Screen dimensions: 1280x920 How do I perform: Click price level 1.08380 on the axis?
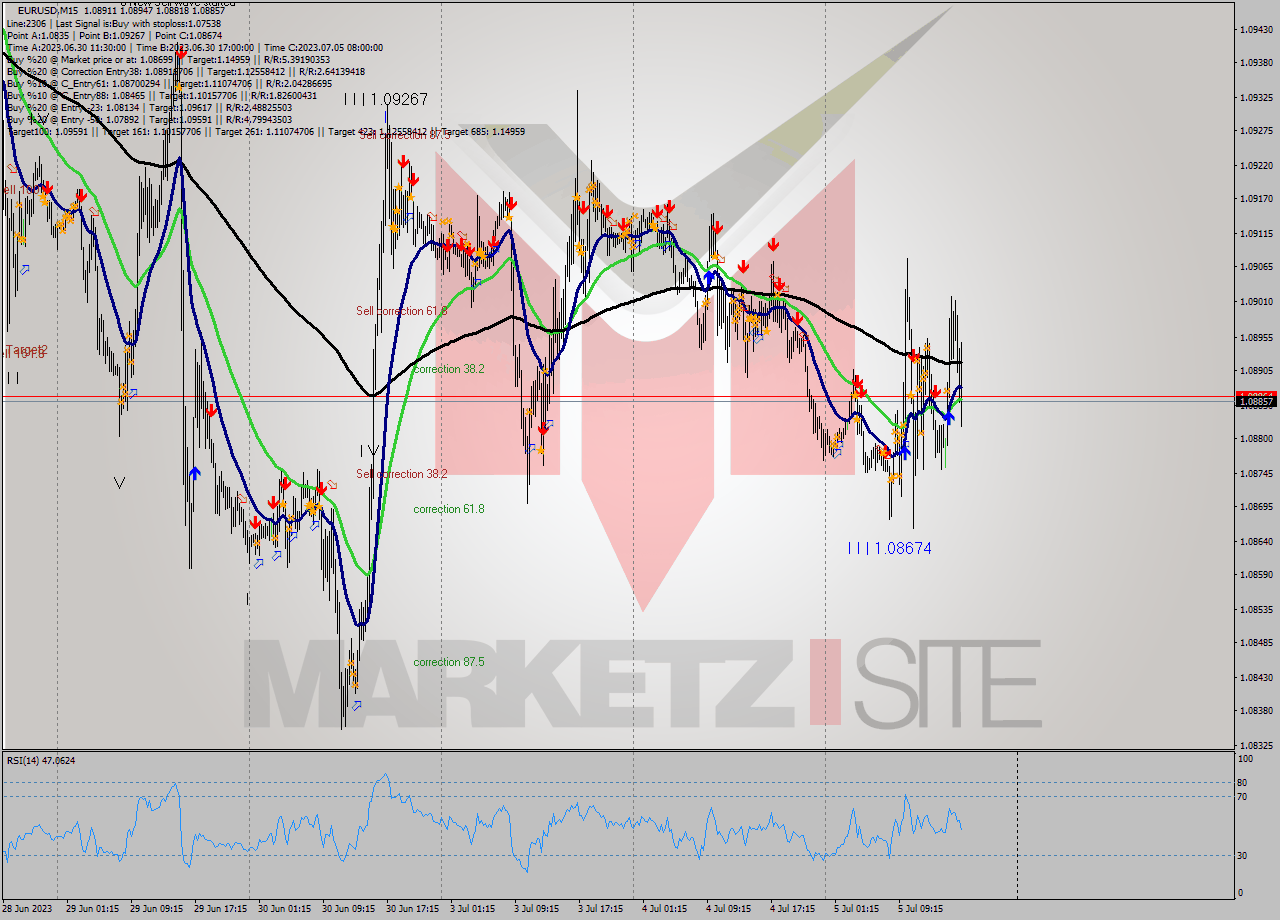(1255, 710)
